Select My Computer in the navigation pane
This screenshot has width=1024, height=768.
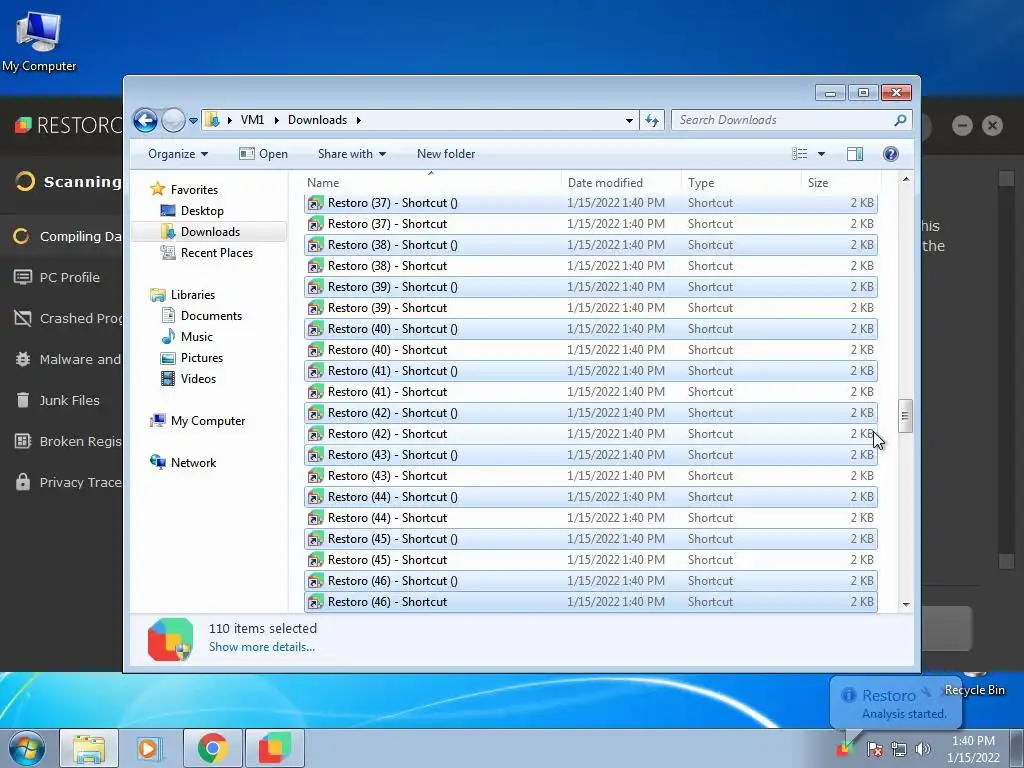click(x=208, y=421)
